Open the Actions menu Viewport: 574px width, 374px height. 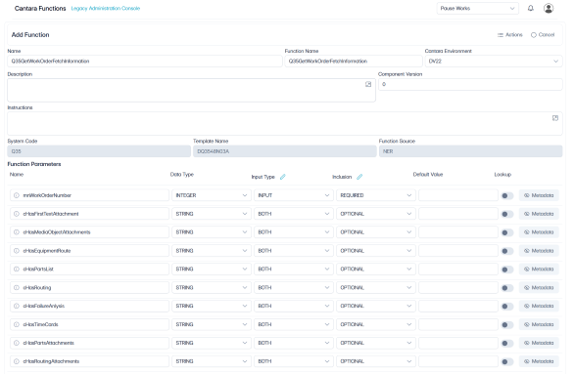coord(510,35)
